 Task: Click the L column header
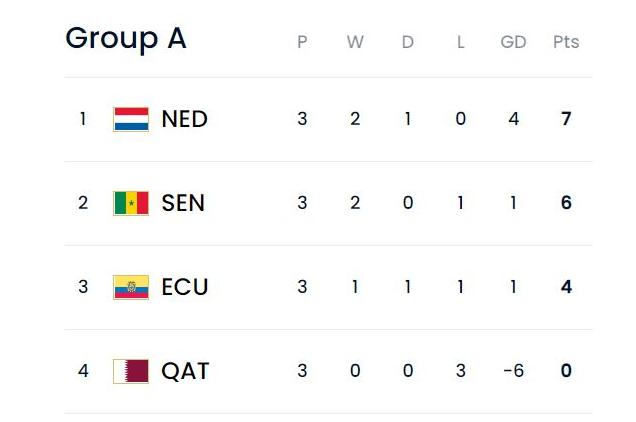pos(461,42)
